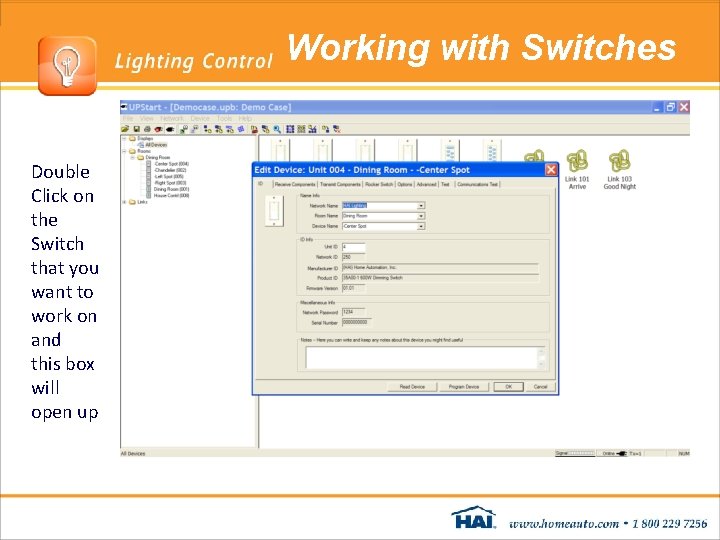The image size is (720, 540).
Task: Click the black plug toolbar icon
Action: click(x=169, y=129)
